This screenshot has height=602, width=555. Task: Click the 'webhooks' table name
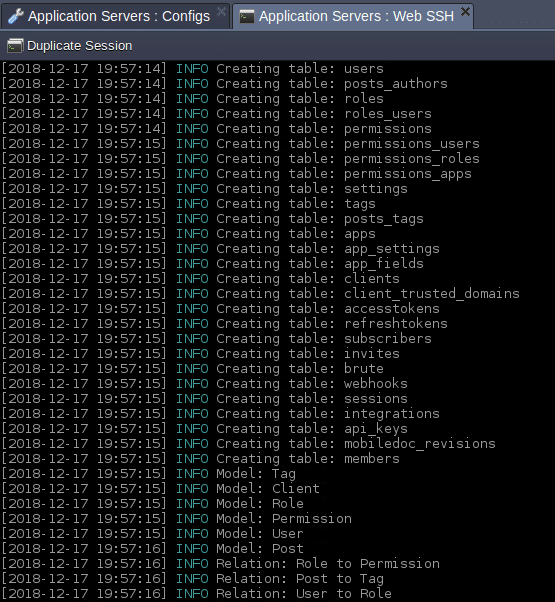click(376, 384)
